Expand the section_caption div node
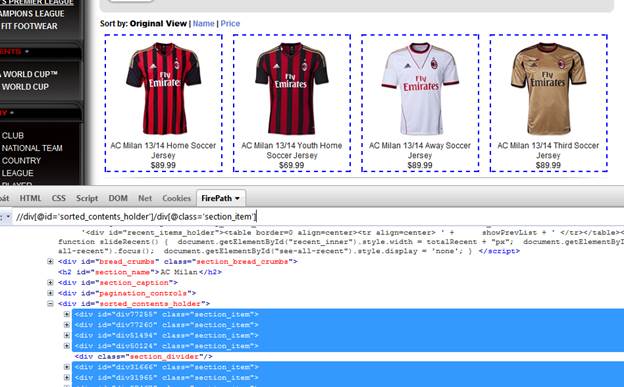The image size is (624, 387). [x=50, y=283]
